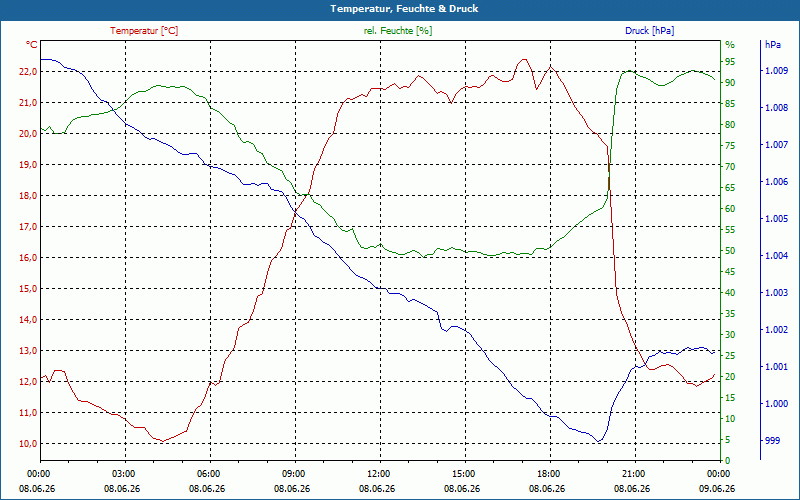Image resolution: width=800 pixels, height=500 pixels.
Task: Click the '17,0' temperature axis value
Action: coord(28,227)
